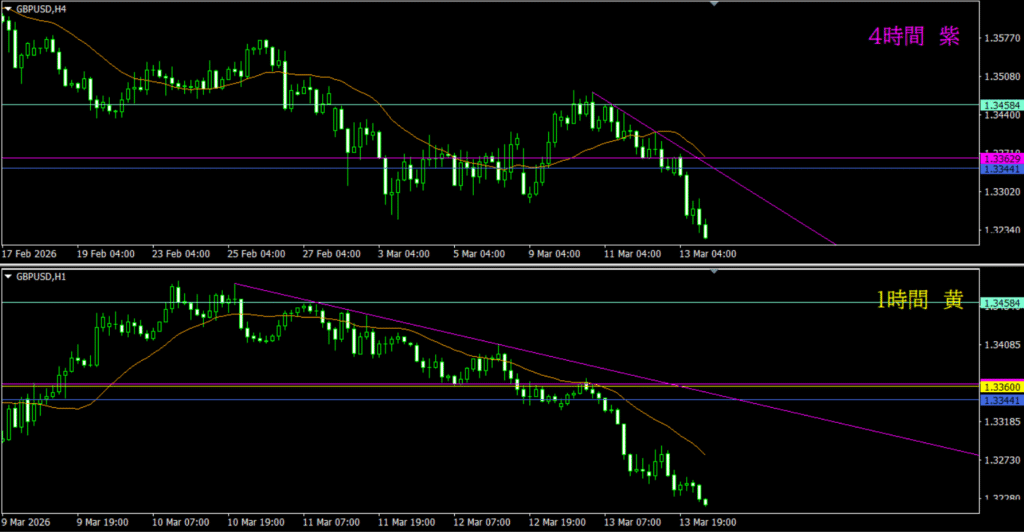The height and width of the screenshot is (532, 1024).
Task: Click the GBPUSD,H1 chart title arrow
Action: (8, 276)
